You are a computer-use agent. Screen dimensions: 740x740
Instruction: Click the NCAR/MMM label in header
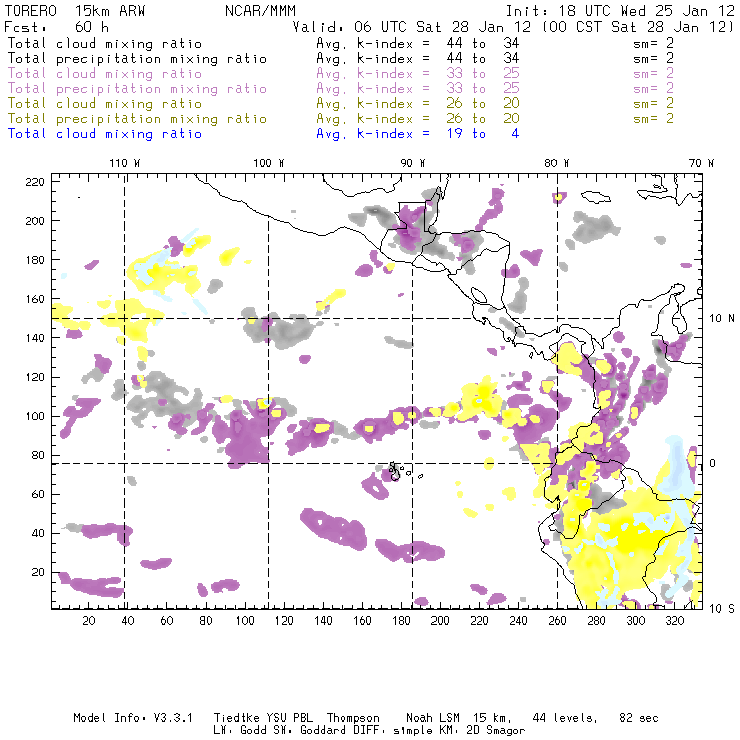point(260,10)
